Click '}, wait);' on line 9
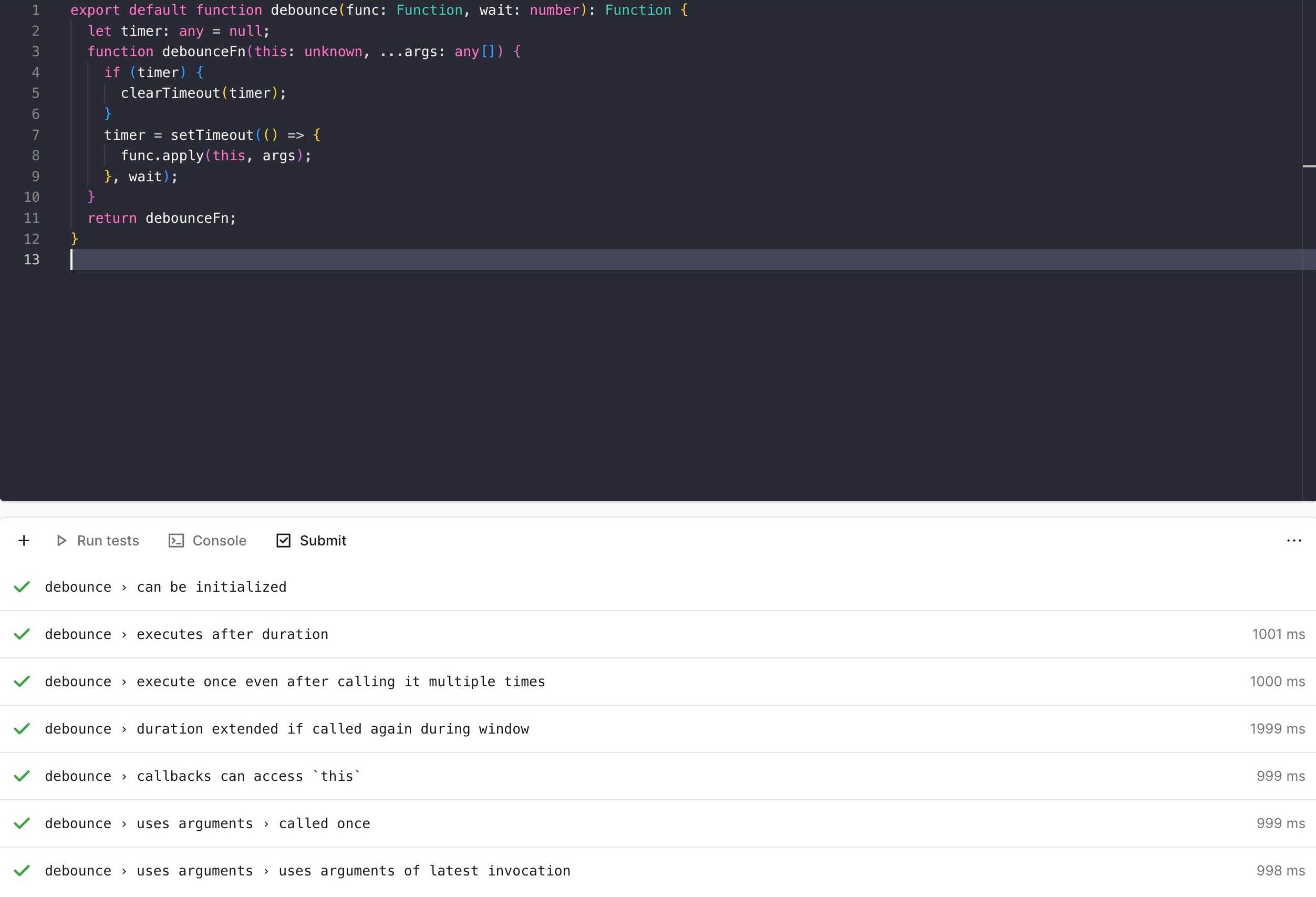 (140, 177)
